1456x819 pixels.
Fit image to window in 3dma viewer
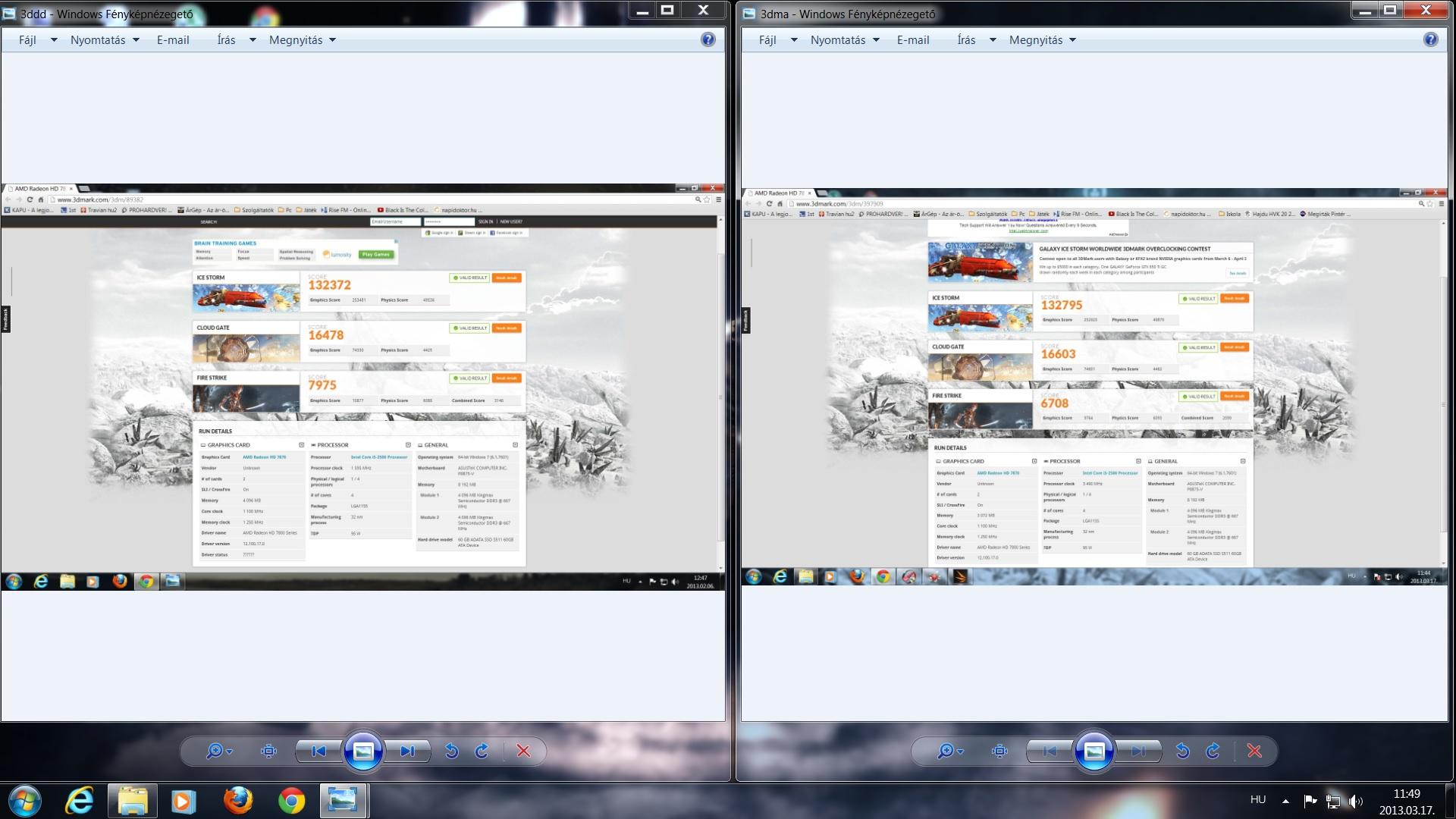click(x=999, y=751)
